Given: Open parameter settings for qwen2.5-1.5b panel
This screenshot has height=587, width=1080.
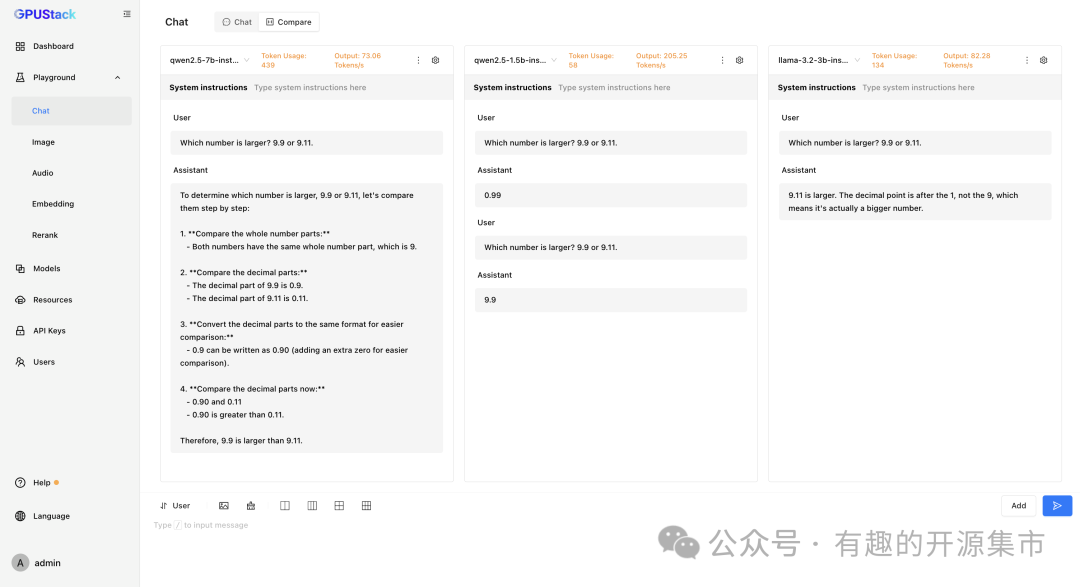Looking at the screenshot, I should click(740, 60).
